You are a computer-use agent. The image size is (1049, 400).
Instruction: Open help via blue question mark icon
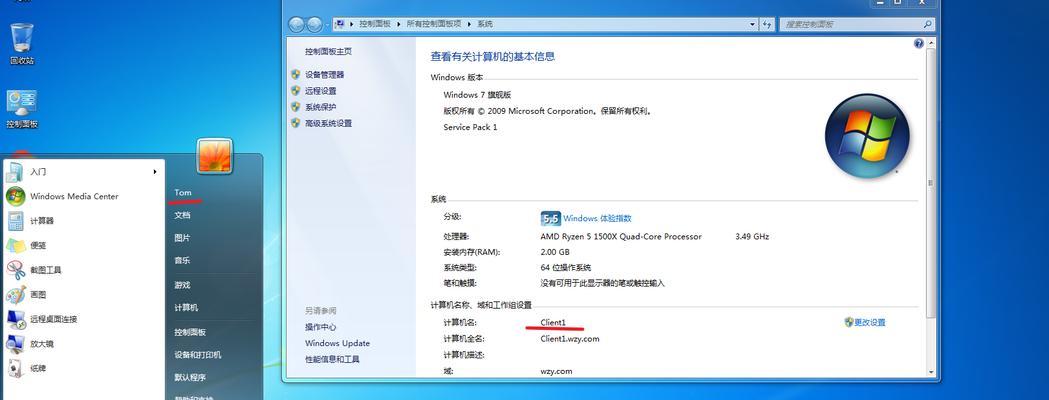click(919, 43)
